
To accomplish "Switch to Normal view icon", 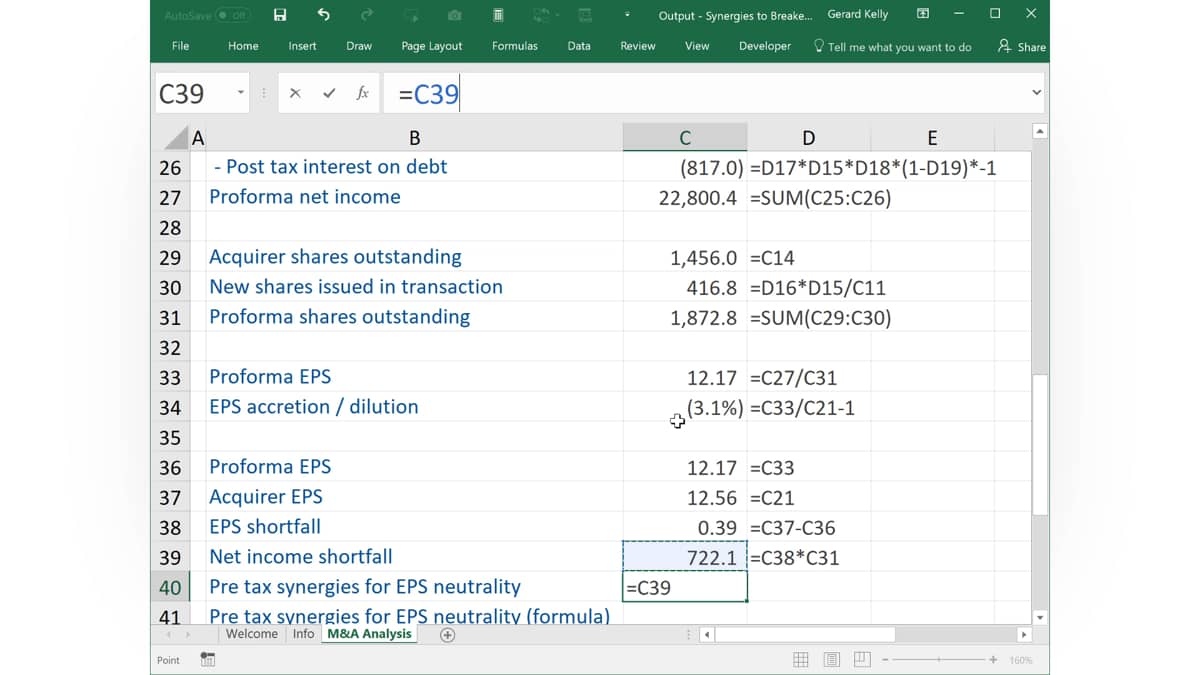I will click(801, 659).
